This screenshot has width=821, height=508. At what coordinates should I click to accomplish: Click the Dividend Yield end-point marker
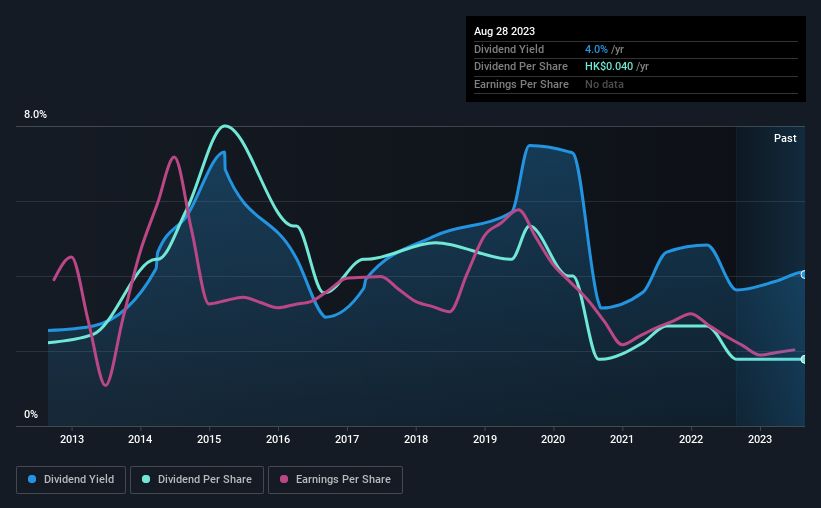pyautogui.click(x=804, y=274)
